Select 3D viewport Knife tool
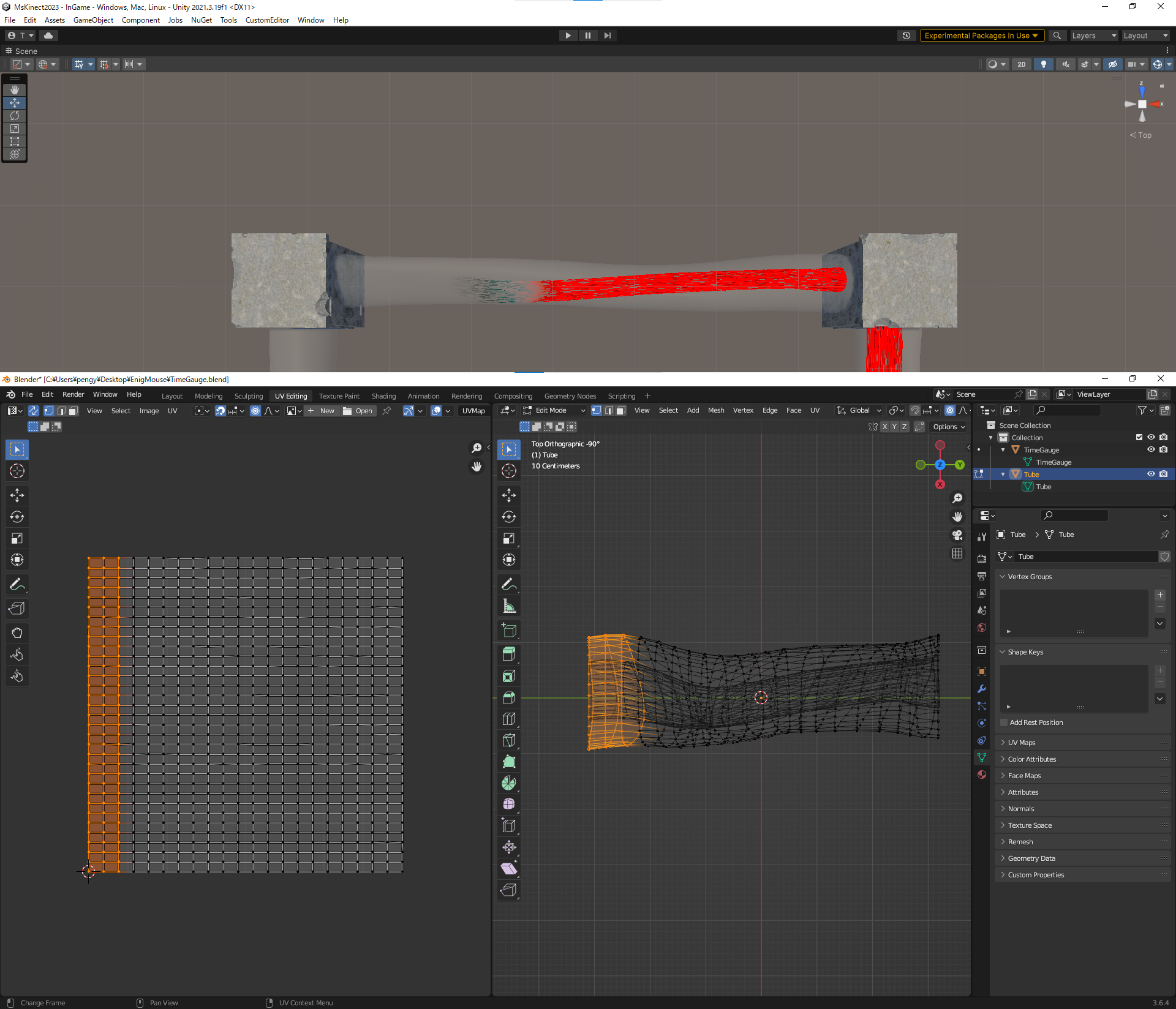The image size is (1176, 1009). tap(509, 740)
